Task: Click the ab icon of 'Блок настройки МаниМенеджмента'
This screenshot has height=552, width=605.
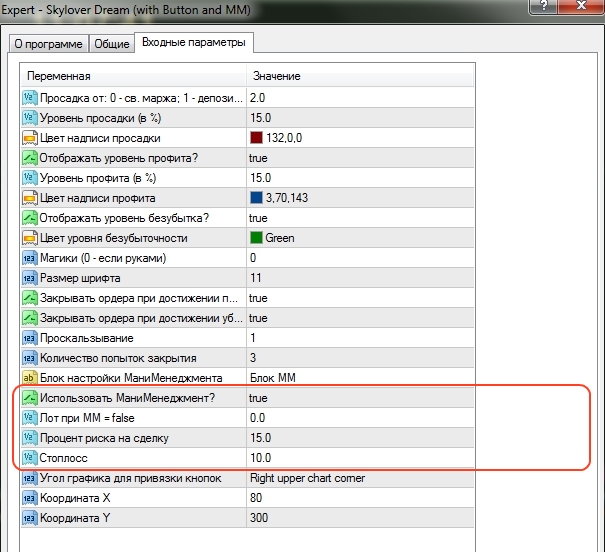Action: 30,378
